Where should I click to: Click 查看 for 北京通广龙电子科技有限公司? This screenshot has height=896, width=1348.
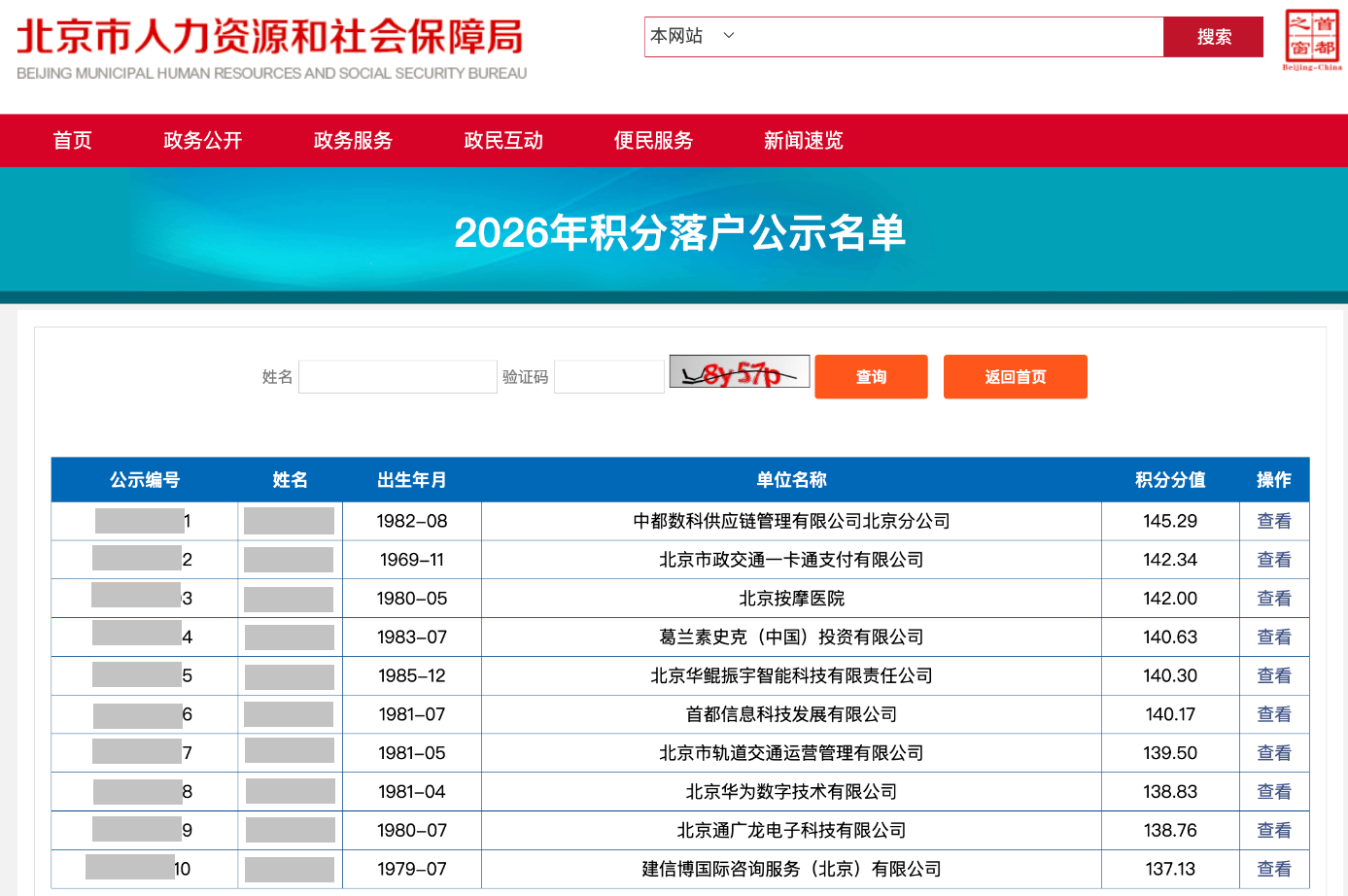click(1274, 830)
